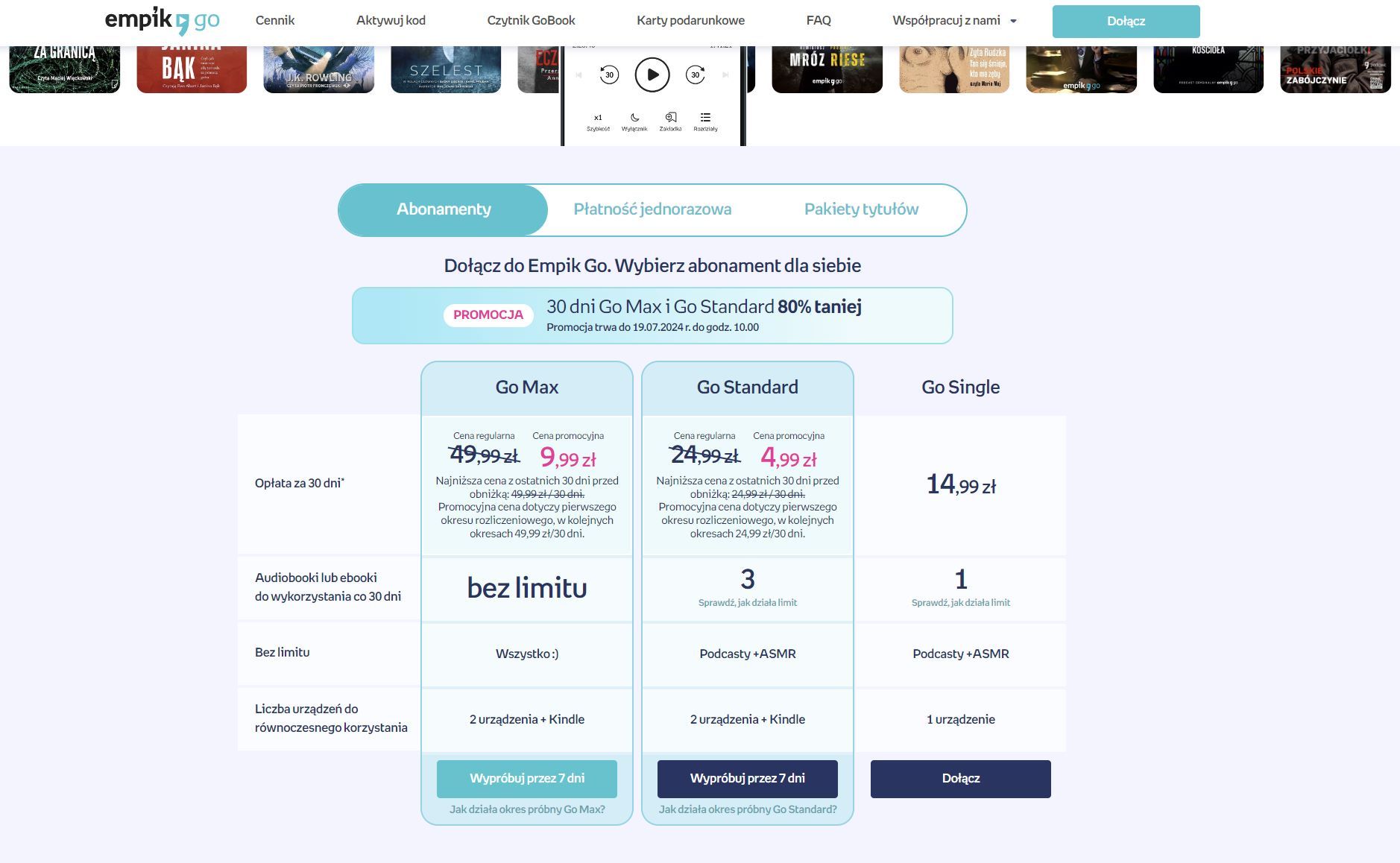The width and height of the screenshot is (1400, 863).
Task: Click the x1 Szybkość speed icon
Action: (x=598, y=122)
